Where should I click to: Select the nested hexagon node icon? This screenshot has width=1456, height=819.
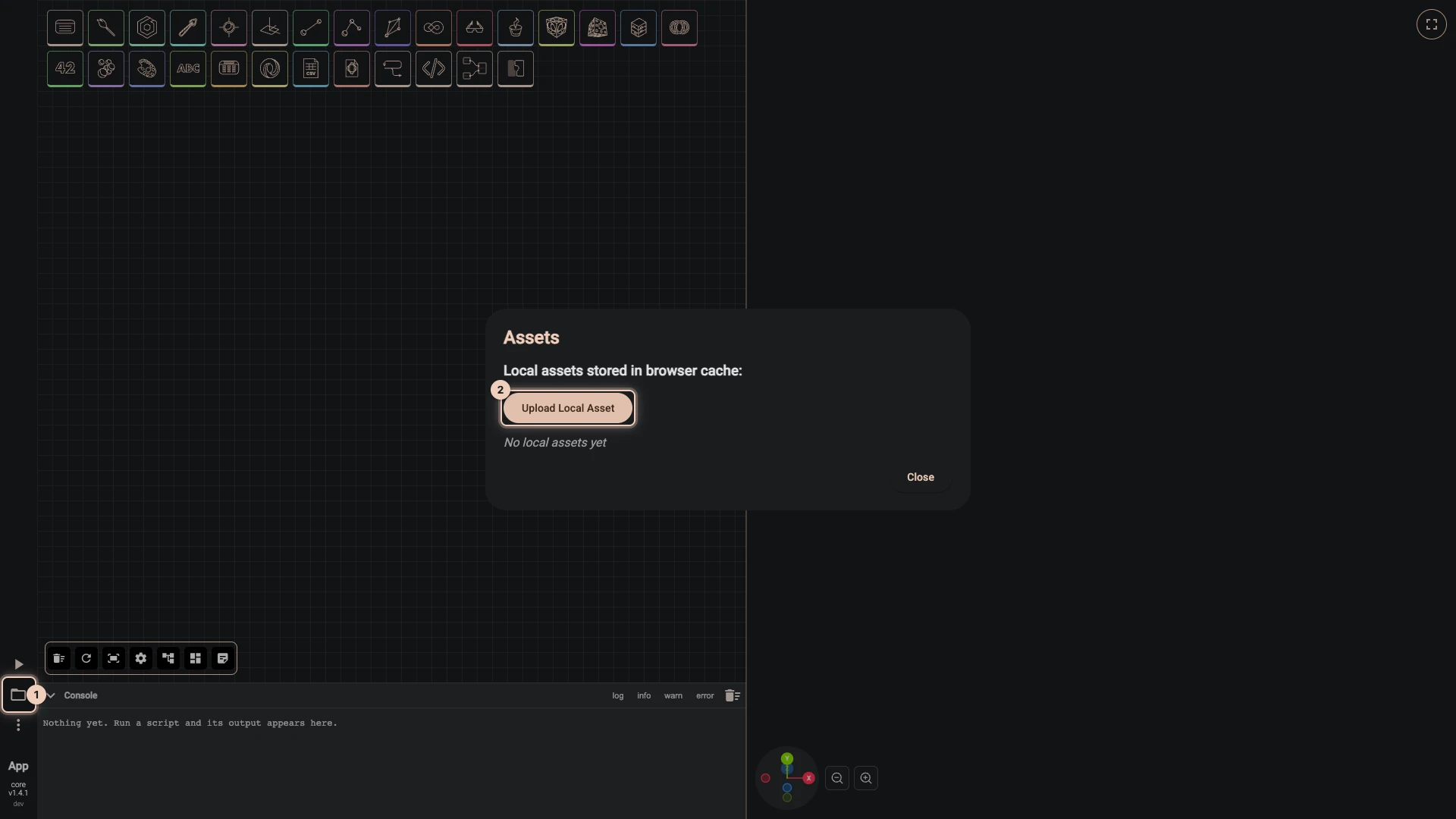click(147, 28)
